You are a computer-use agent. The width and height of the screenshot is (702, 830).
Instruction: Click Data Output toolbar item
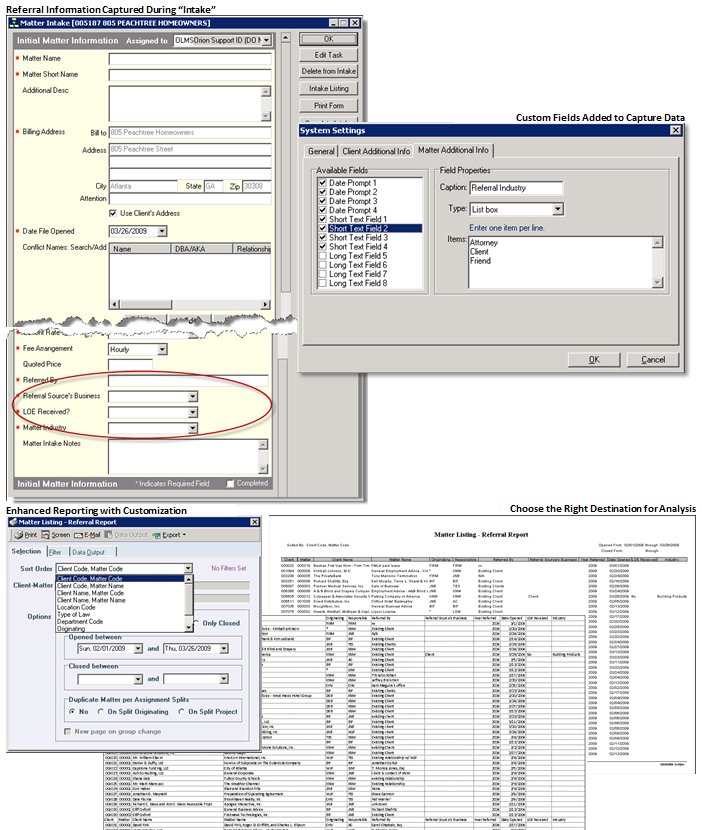pyautogui.click(x=127, y=535)
